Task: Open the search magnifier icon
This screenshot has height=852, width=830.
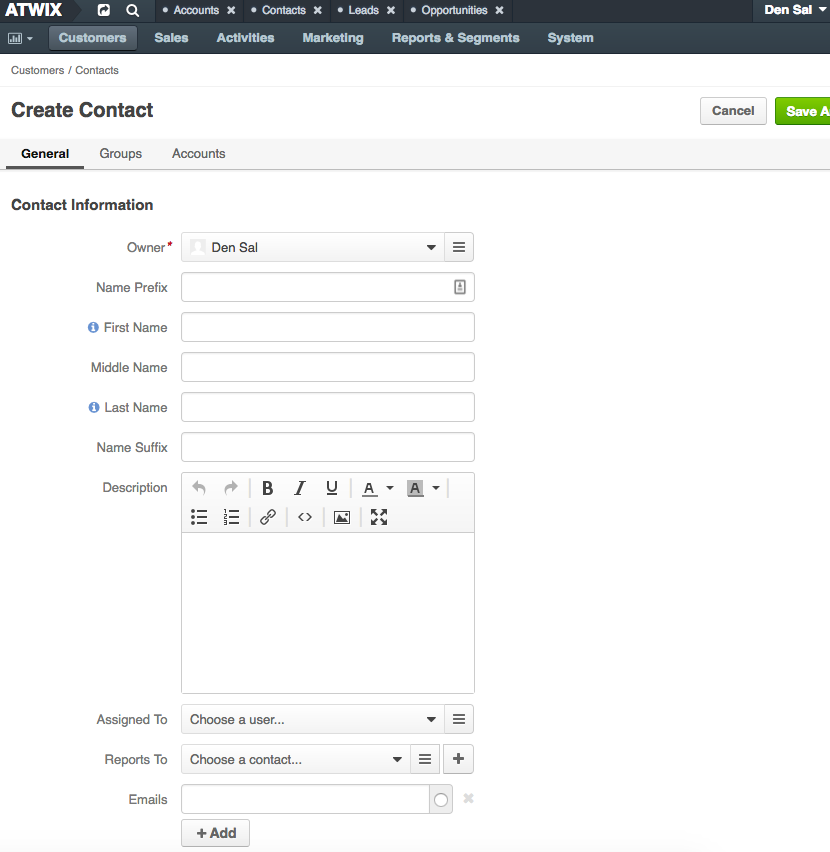Action: click(x=133, y=10)
